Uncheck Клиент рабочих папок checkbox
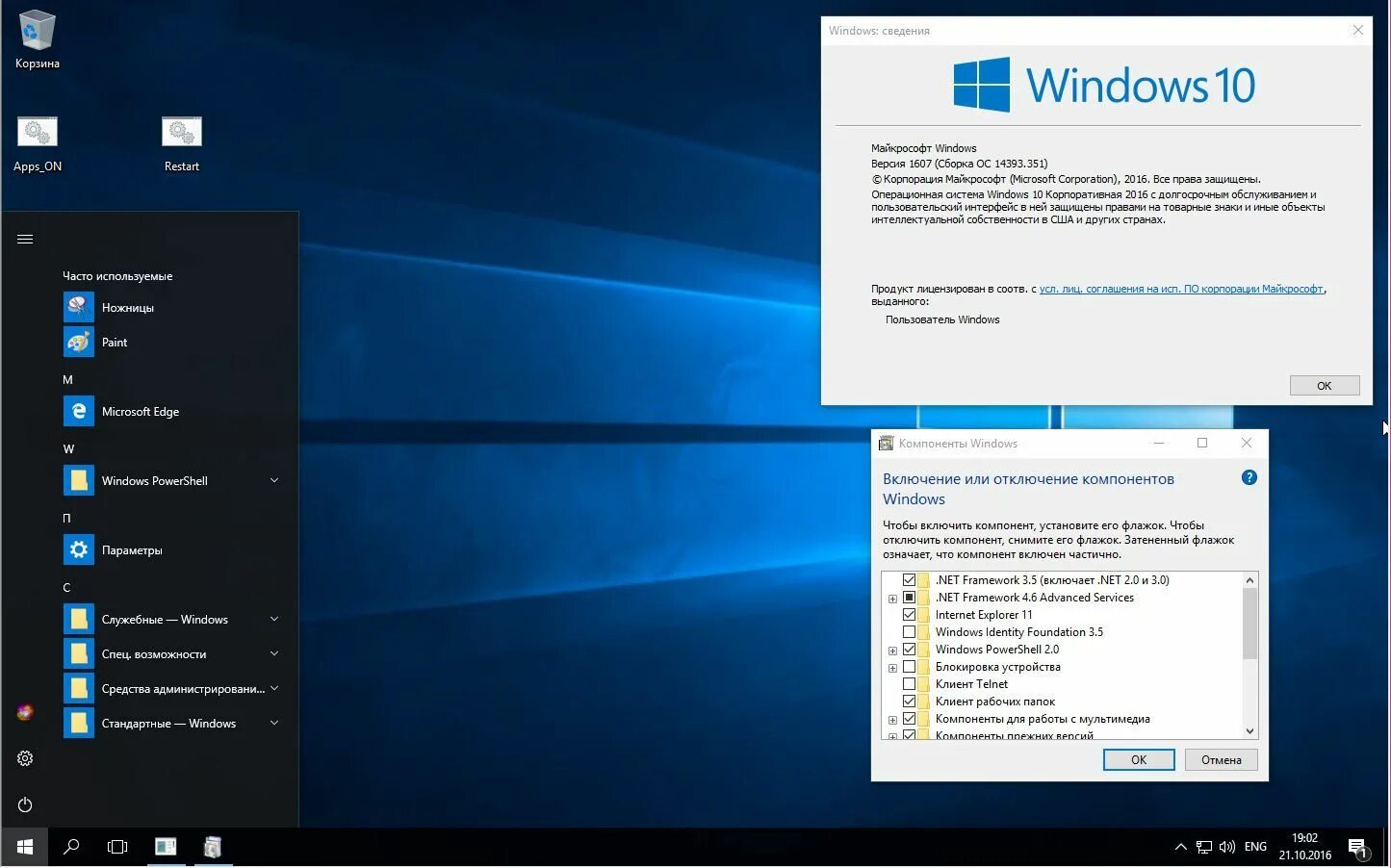The height and width of the screenshot is (868, 1391). 909,702
